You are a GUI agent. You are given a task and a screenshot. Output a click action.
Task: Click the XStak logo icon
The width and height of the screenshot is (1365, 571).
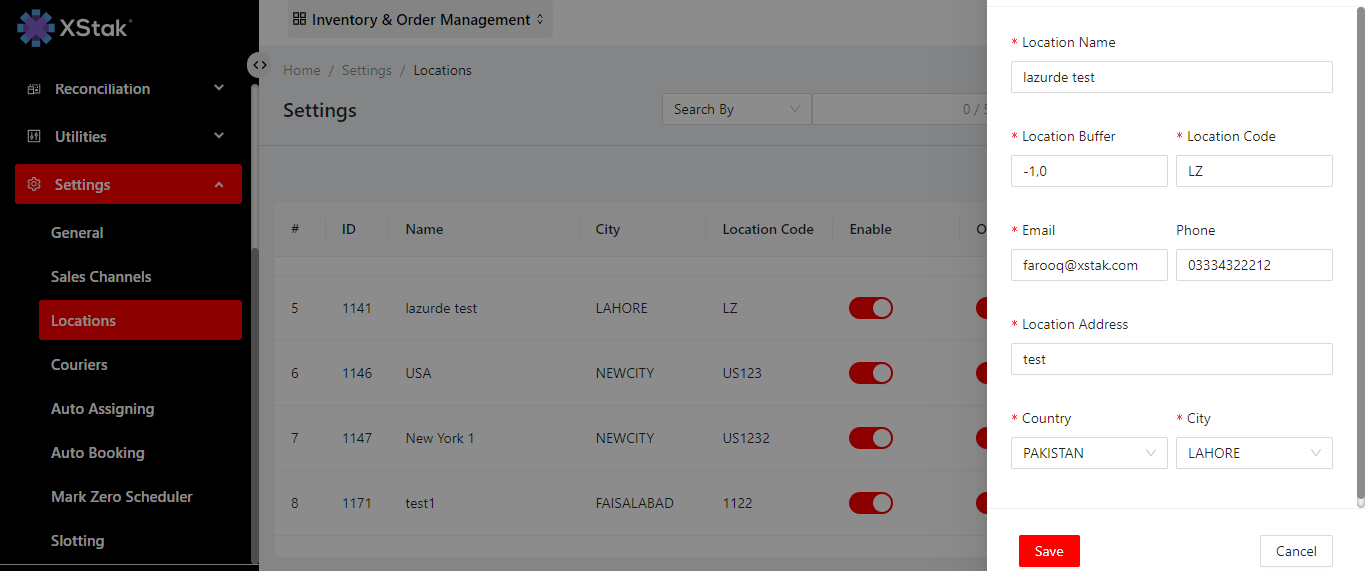36,27
